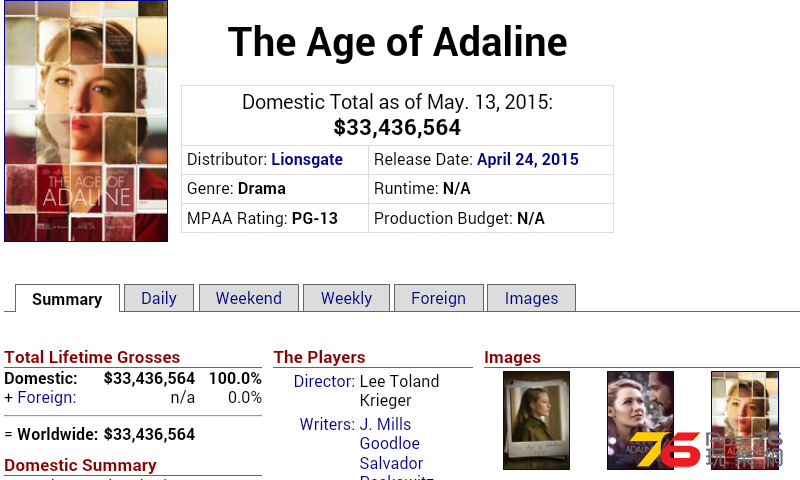
Task: Click the Writers link
Action: pos(327,424)
